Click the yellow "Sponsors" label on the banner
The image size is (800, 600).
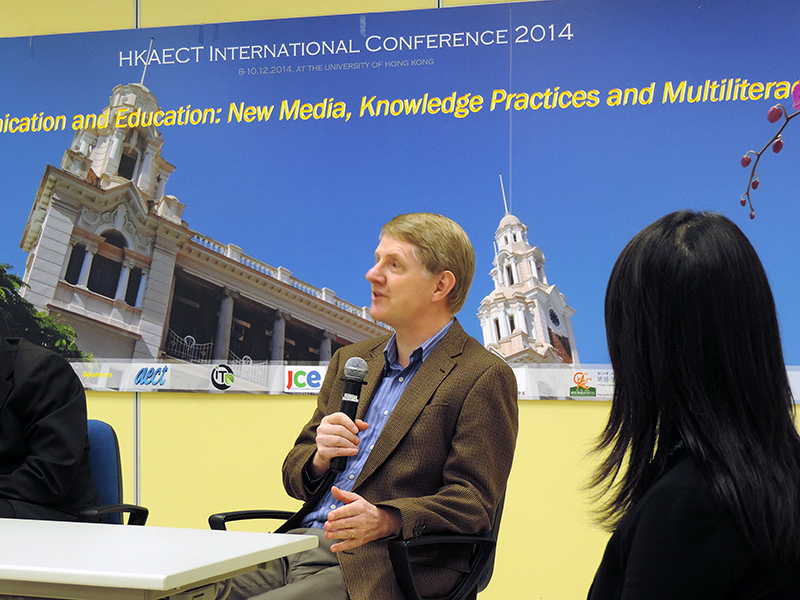pyautogui.click(x=97, y=374)
